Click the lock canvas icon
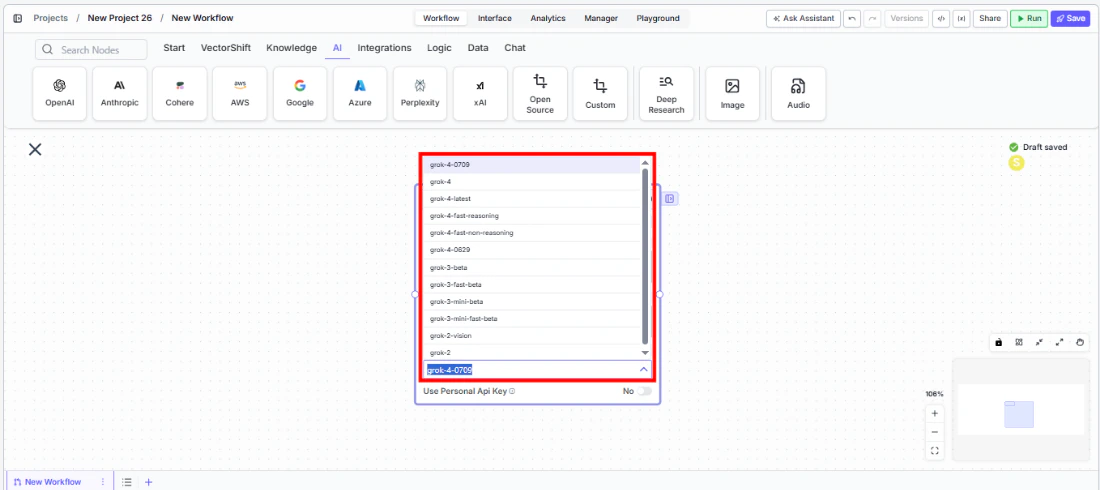Viewport: 1100px width, 490px height. 998,343
